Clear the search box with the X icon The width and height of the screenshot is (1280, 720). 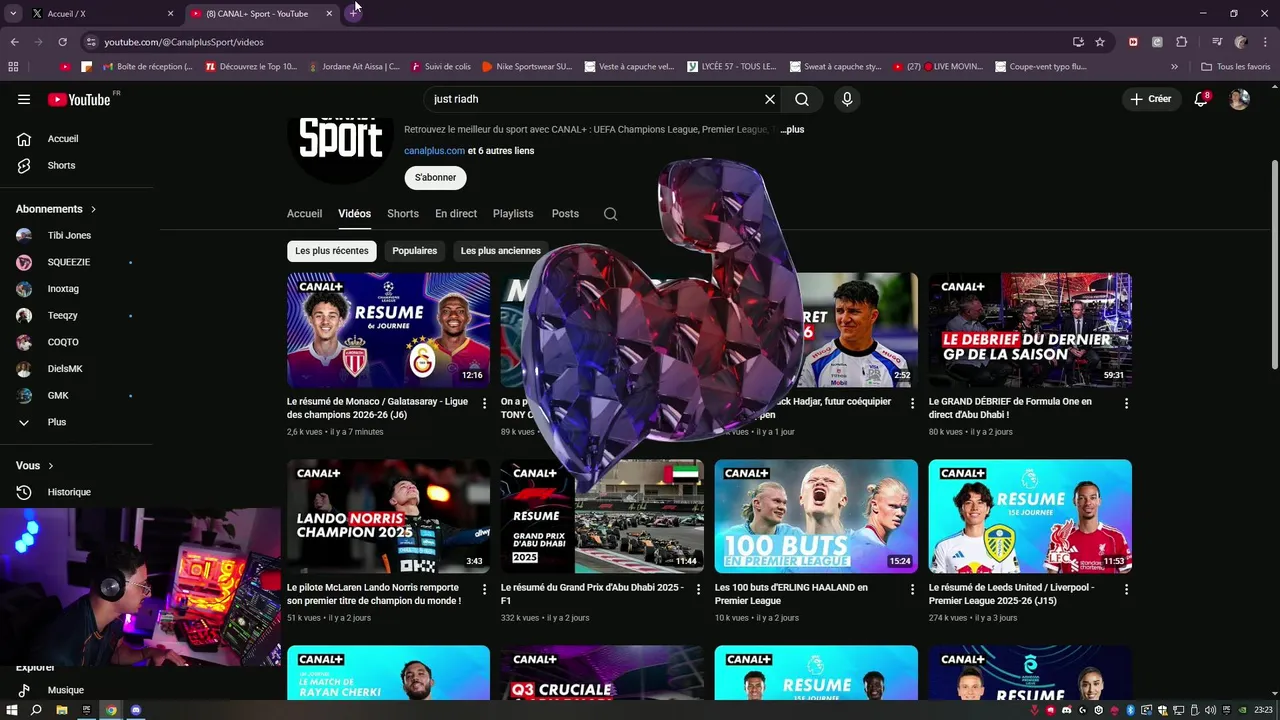(x=770, y=99)
